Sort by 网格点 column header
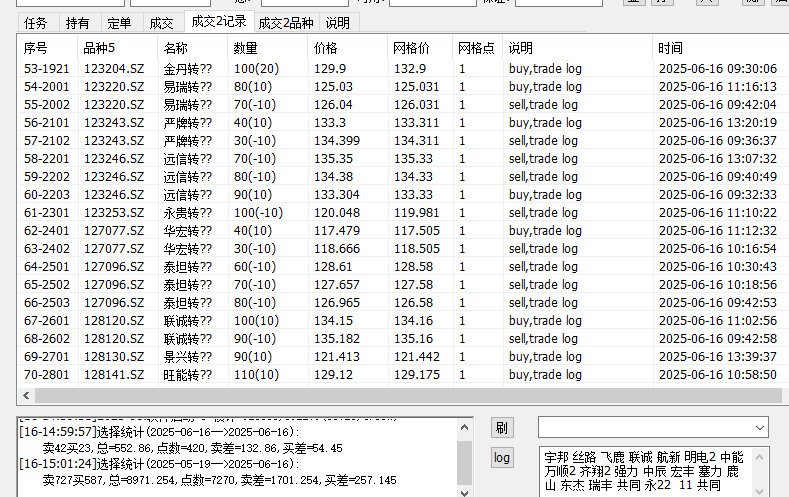Screen dimensions: 789x497 click(476, 48)
